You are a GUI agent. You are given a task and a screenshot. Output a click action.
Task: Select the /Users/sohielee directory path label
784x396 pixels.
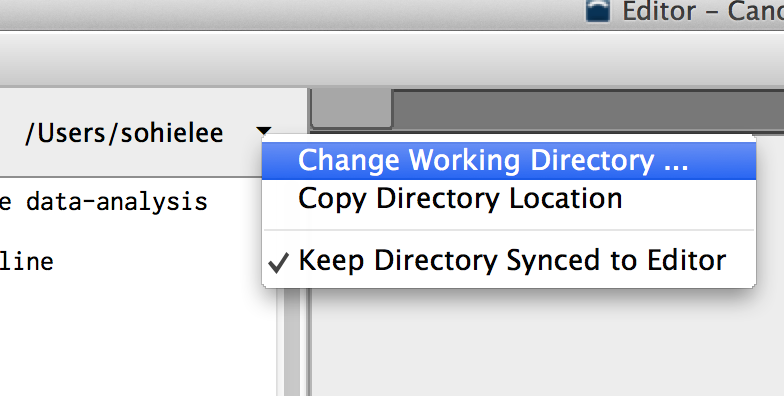tap(124, 133)
